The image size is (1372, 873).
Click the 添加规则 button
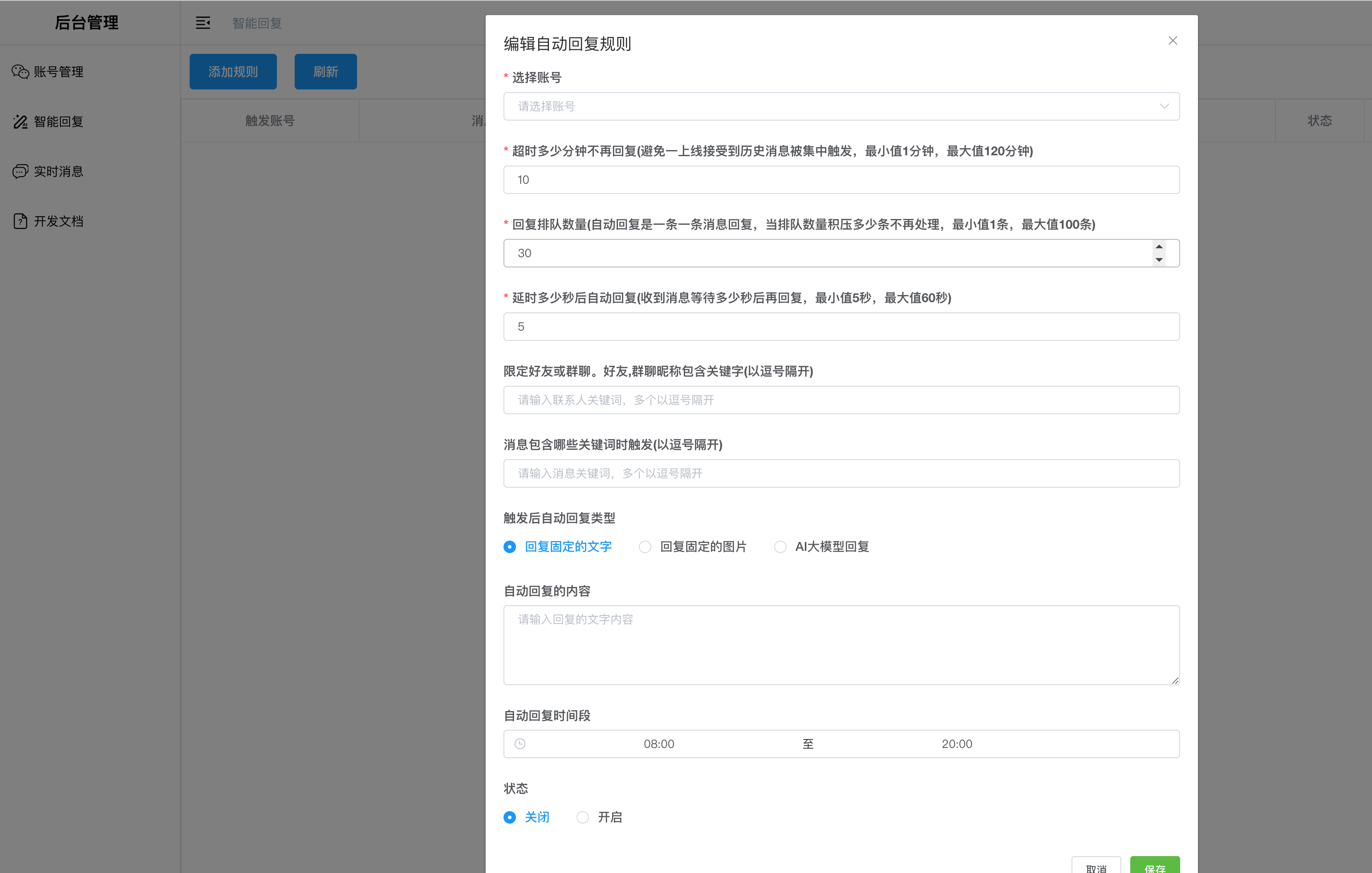click(233, 72)
